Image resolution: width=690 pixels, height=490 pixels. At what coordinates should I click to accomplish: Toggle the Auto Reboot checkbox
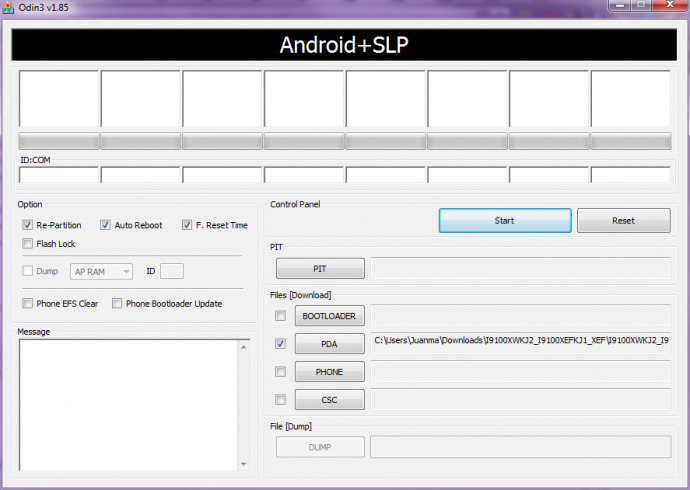click(105, 225)
